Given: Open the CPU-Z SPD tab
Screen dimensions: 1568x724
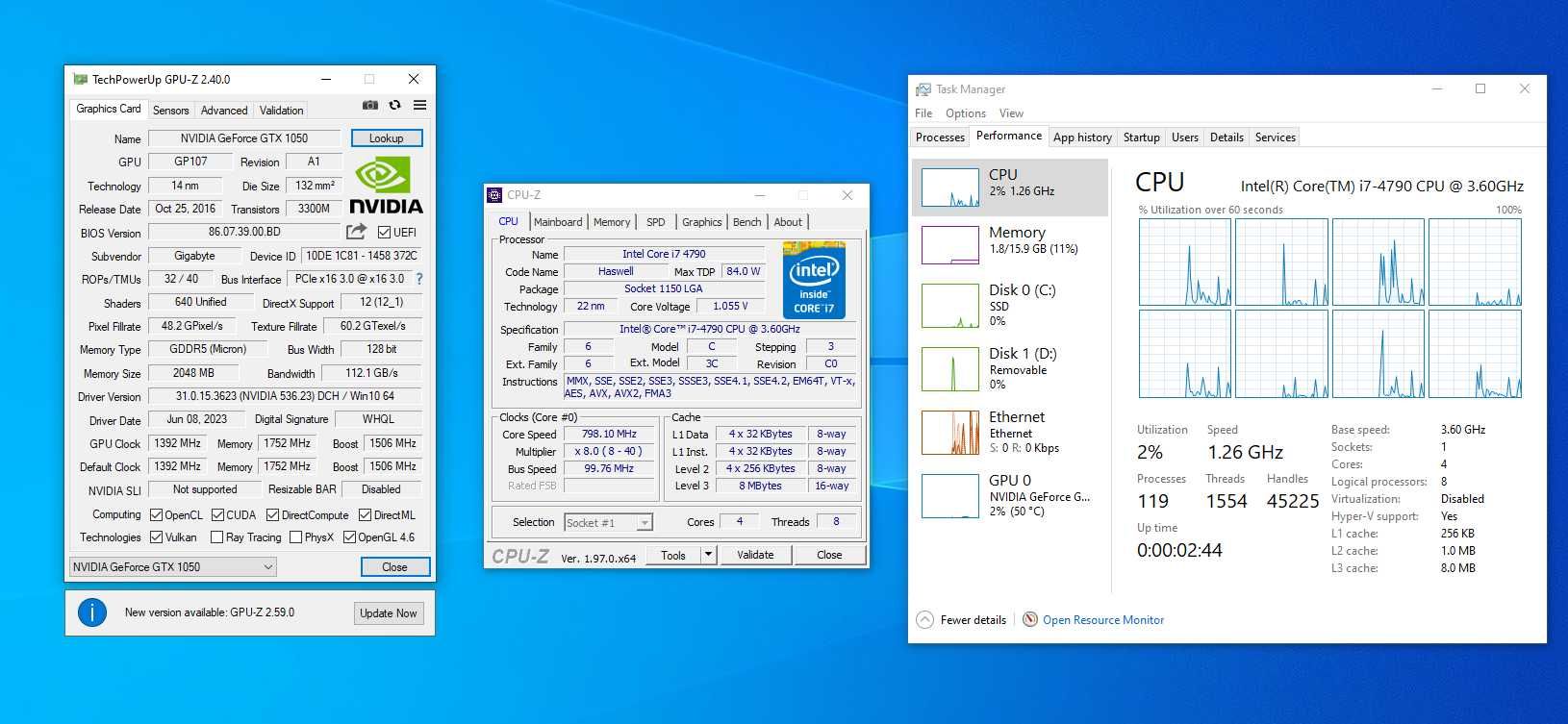Looking at the screenshot, I should click(656, 221).
